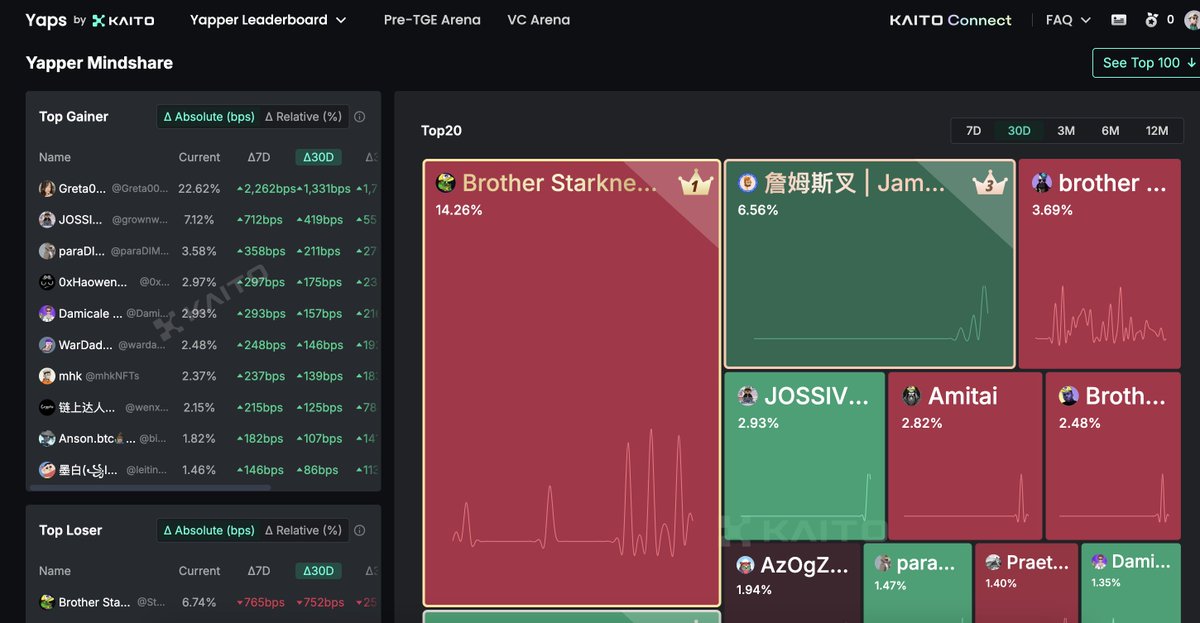Click the 22.62% current value for Greta0

199,189
